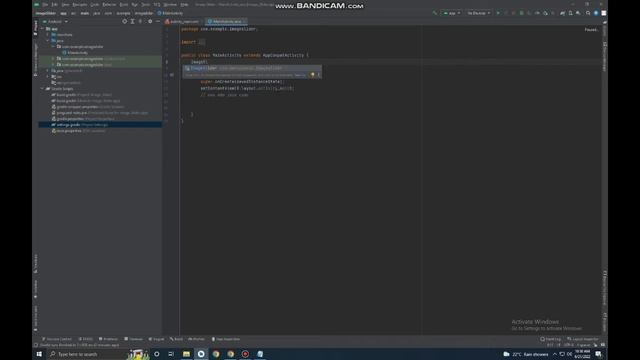Click the Debug app bug icon

(x=522, y=13)
